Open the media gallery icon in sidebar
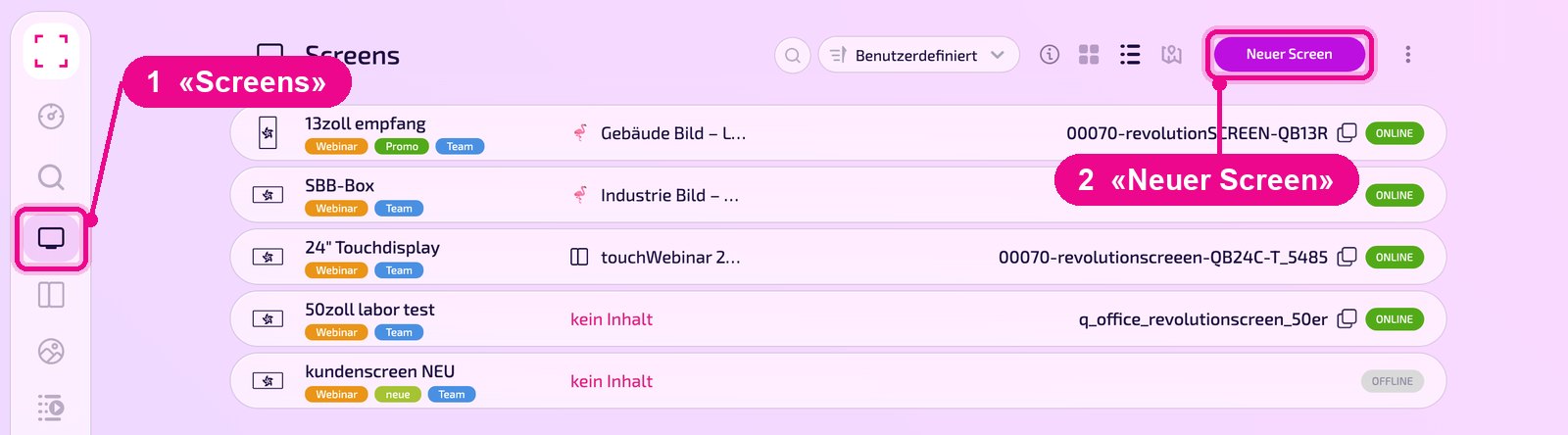1568x435 pixels. [51, 352]
